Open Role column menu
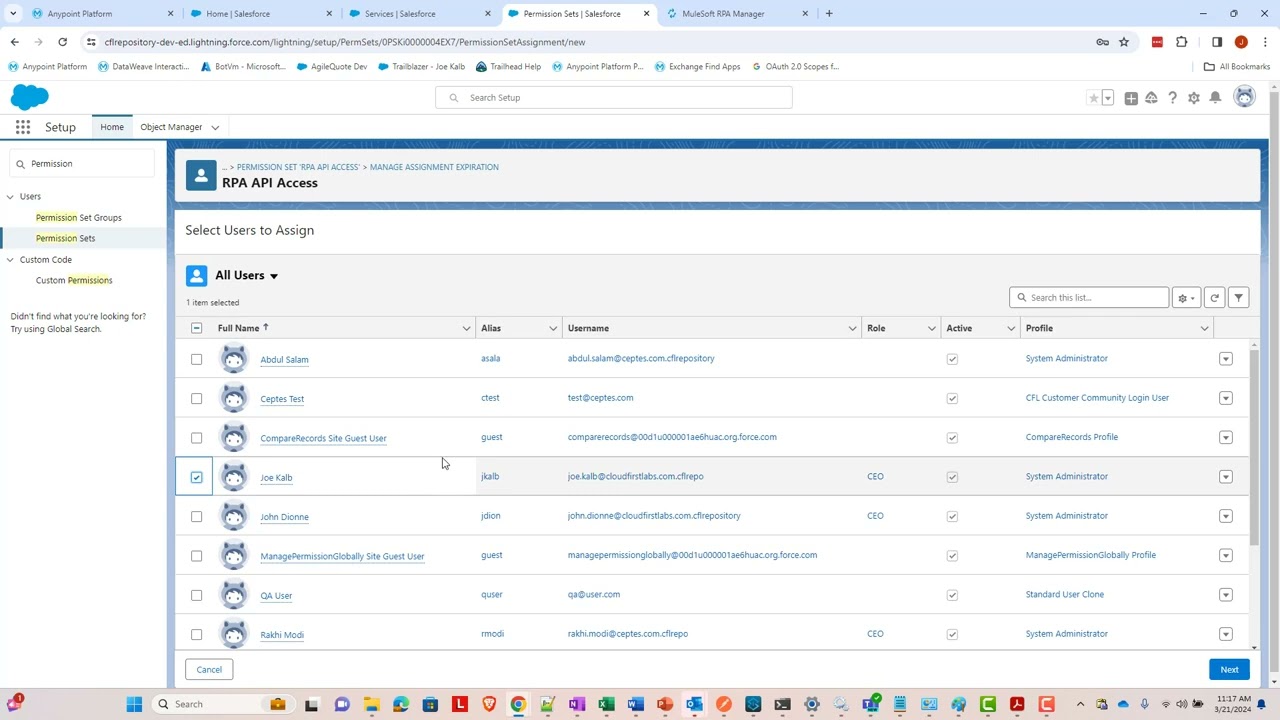The image size is (1280, 720). pyautogui.click(x=931, y=328)
